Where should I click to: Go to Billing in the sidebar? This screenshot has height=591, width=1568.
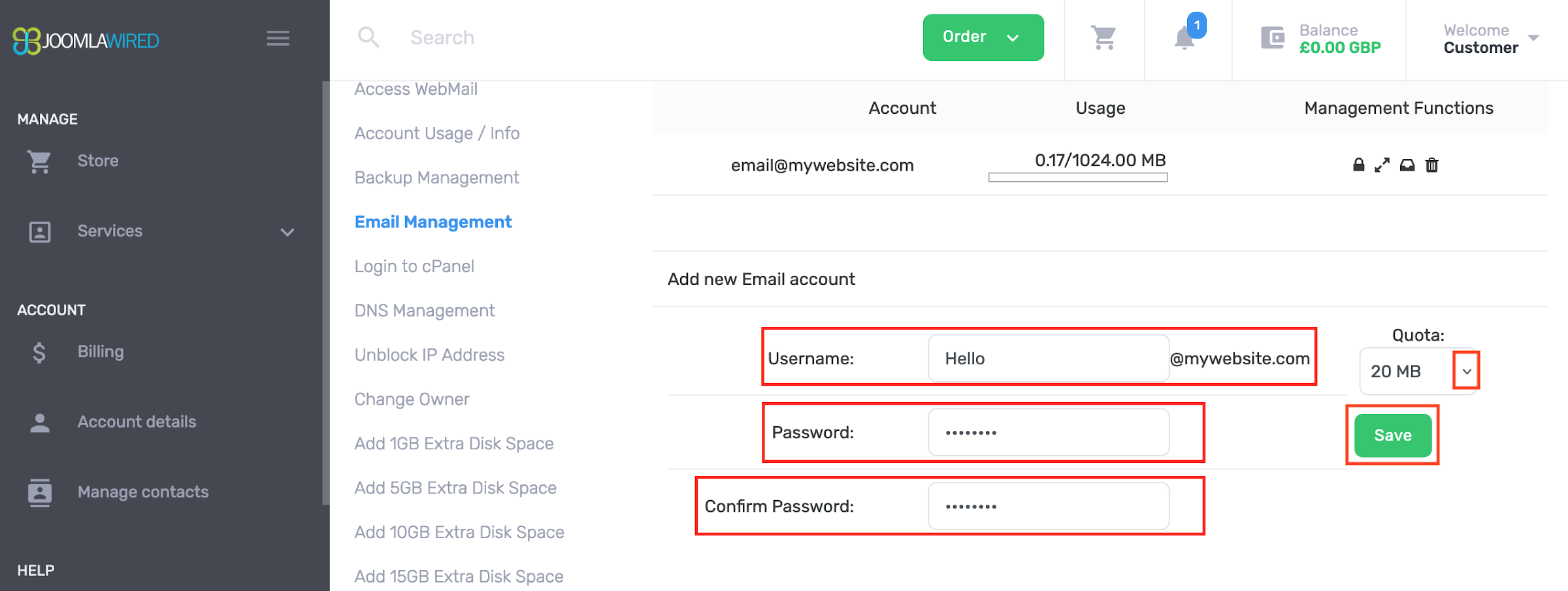pyautogui.click(x=100, y=352)
